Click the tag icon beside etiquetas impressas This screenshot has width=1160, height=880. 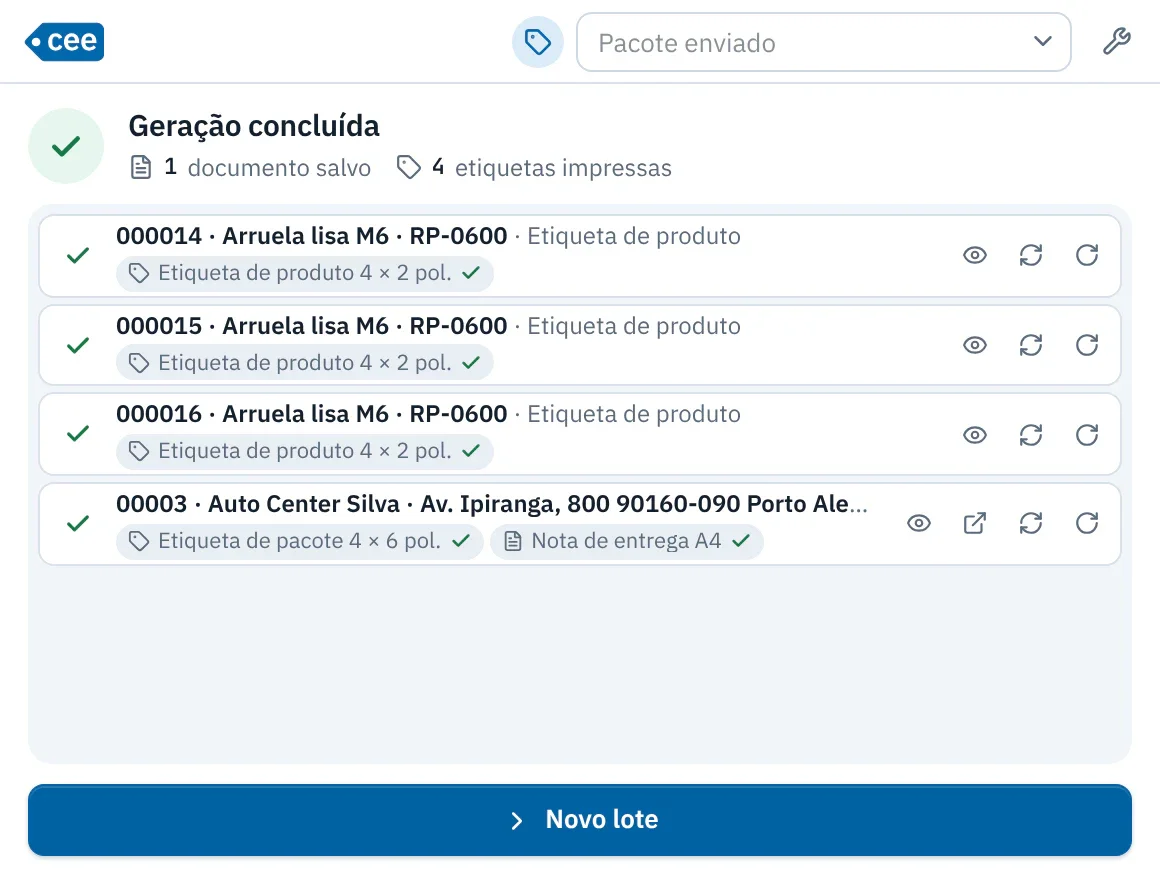(408, 168)
